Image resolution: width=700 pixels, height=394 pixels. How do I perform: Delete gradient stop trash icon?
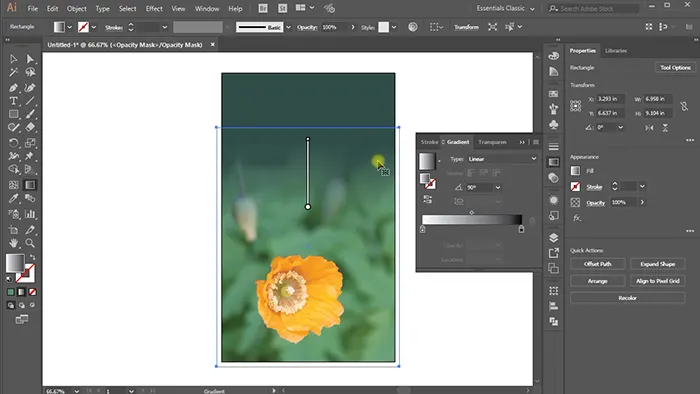click(x=532, y=221)
